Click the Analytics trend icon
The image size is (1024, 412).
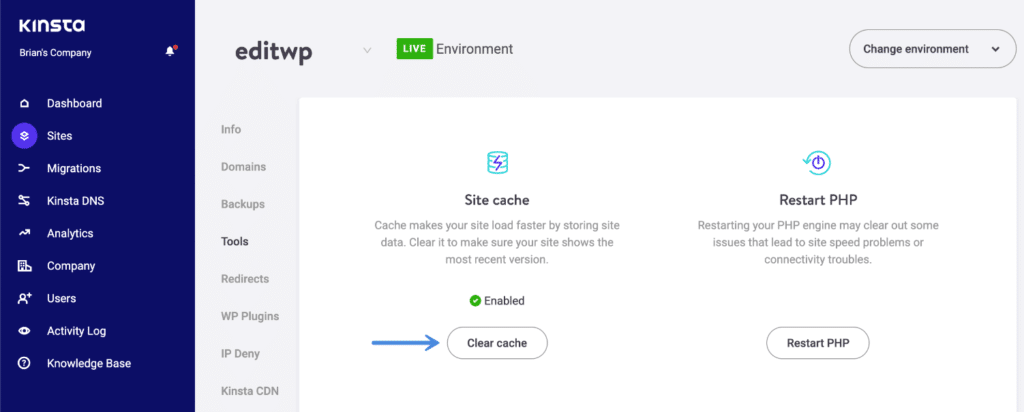pos(24,233)
